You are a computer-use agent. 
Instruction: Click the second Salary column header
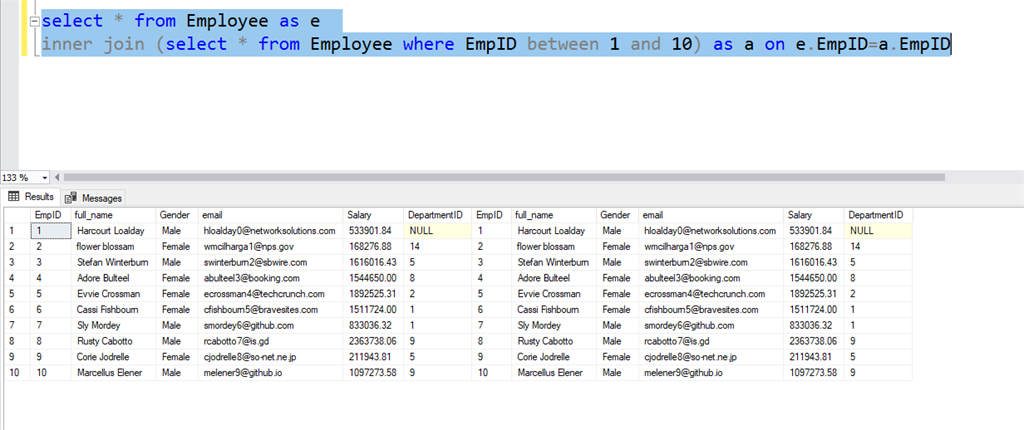pos(814,214)
